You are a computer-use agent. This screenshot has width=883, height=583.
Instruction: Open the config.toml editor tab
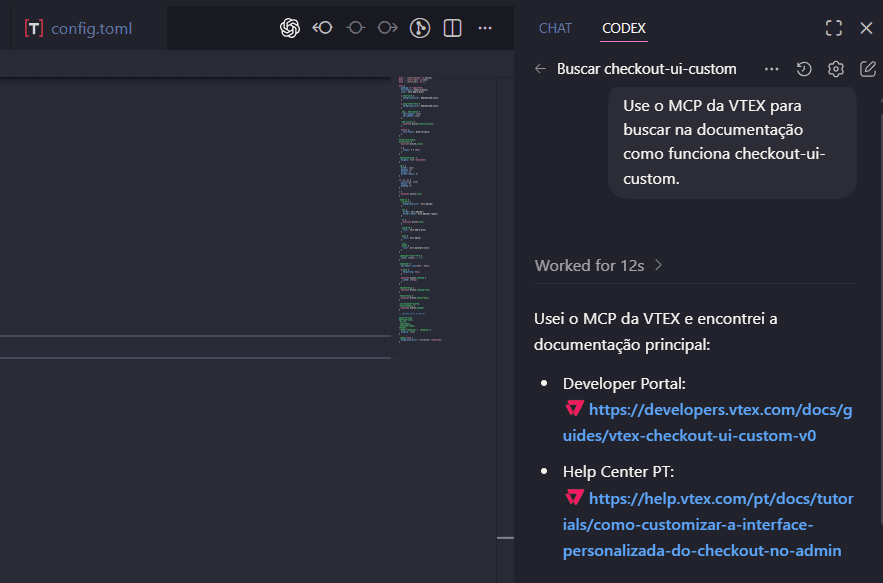tap(88, 28)
